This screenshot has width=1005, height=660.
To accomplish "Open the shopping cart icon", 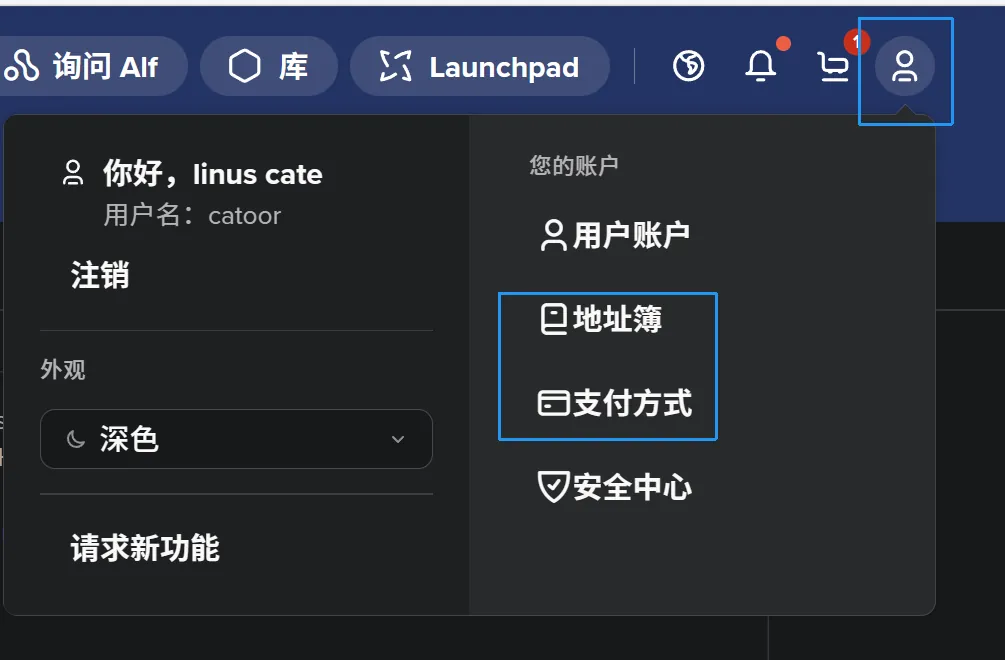I will (834, 67).
